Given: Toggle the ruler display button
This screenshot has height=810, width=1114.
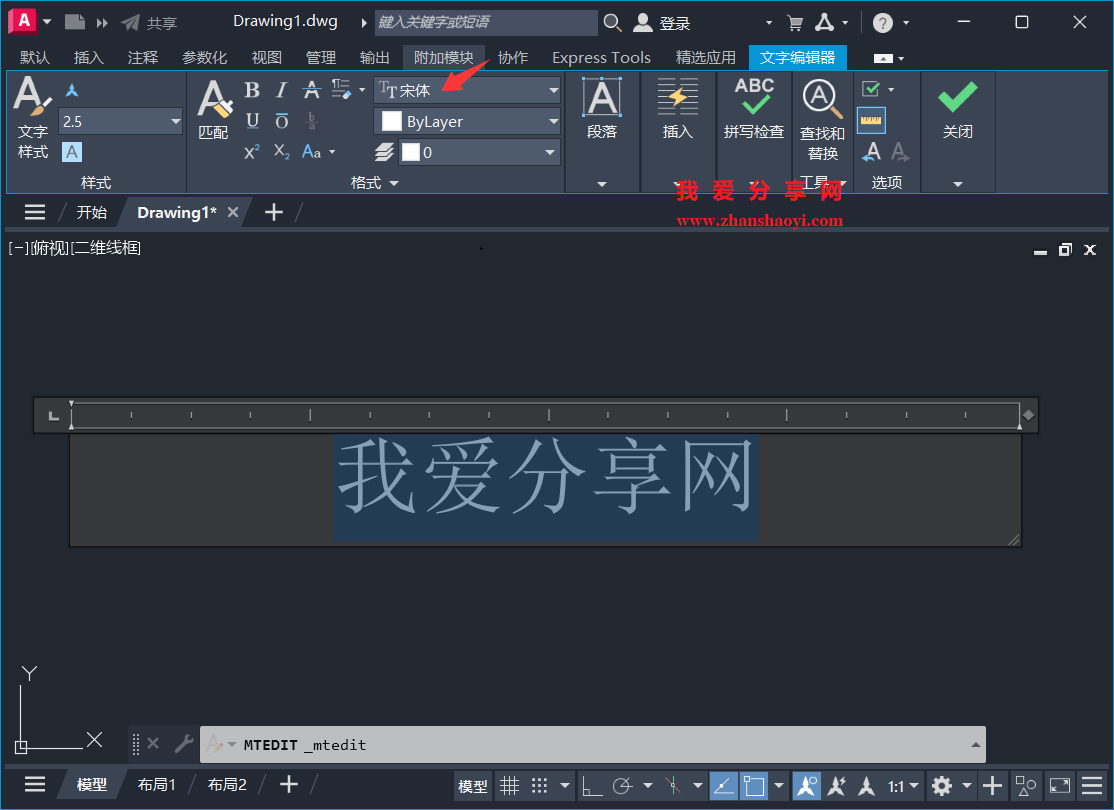Looking at the screenshot, I should click(871, 121).
